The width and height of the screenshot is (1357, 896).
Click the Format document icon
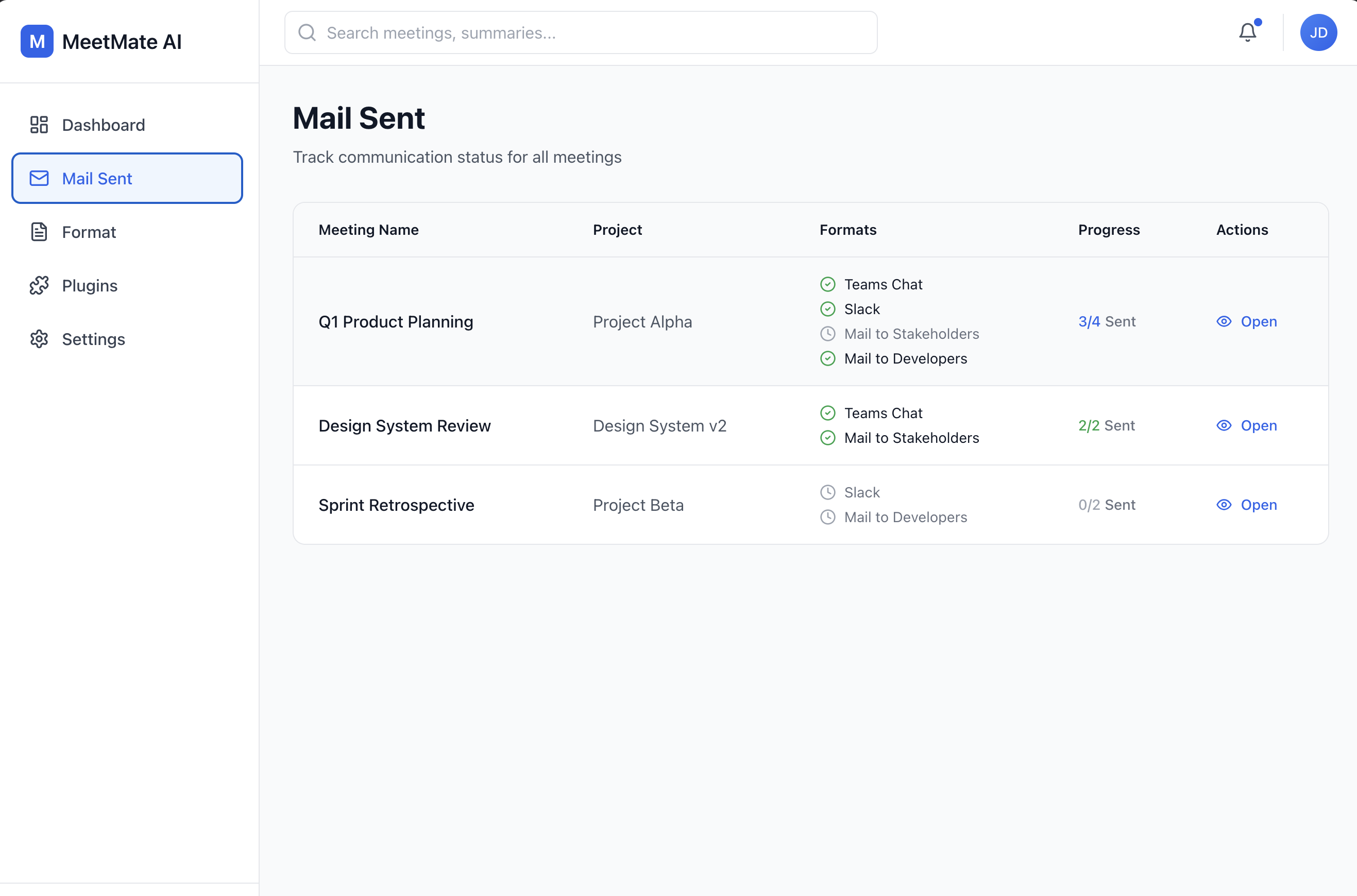[x=39, y=232]
